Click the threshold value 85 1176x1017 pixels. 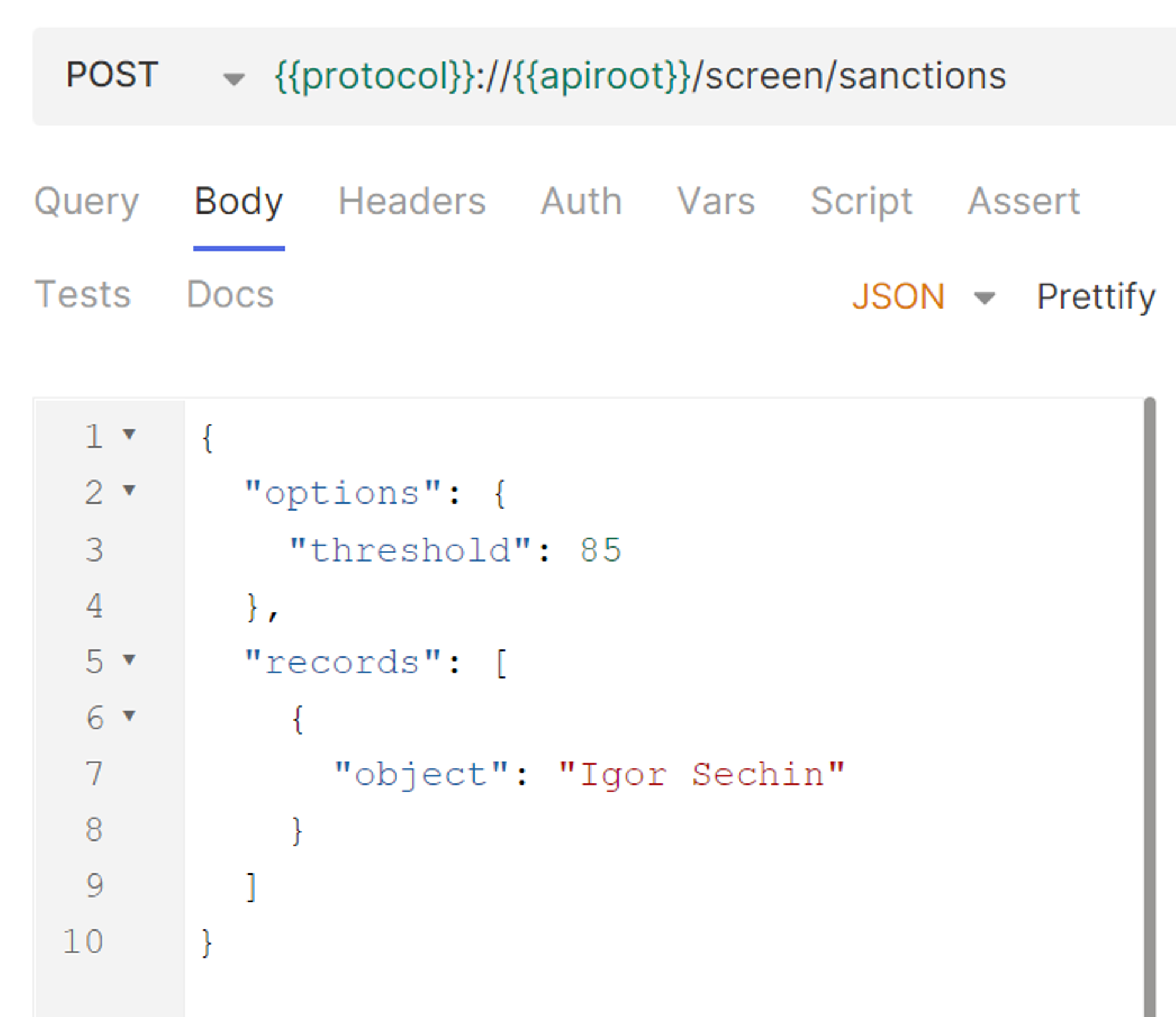pyautogui.click(x=600, y=551)
